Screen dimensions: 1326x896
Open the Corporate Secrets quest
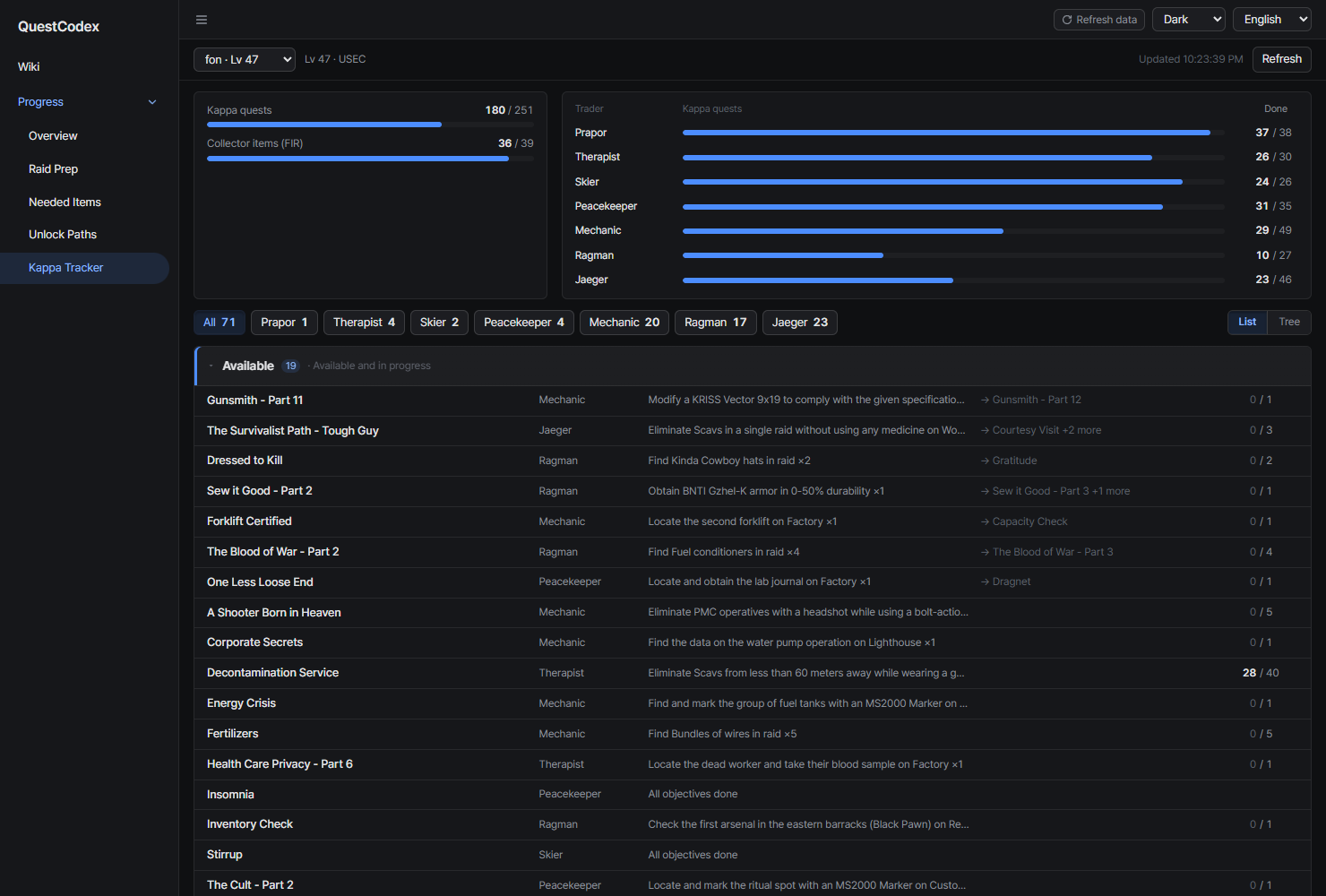click(254, 642)
